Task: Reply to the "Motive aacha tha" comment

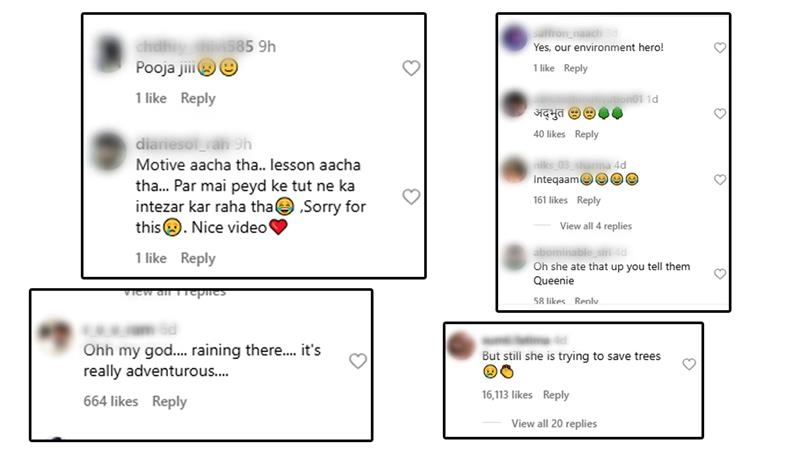Action: (198, 258)
